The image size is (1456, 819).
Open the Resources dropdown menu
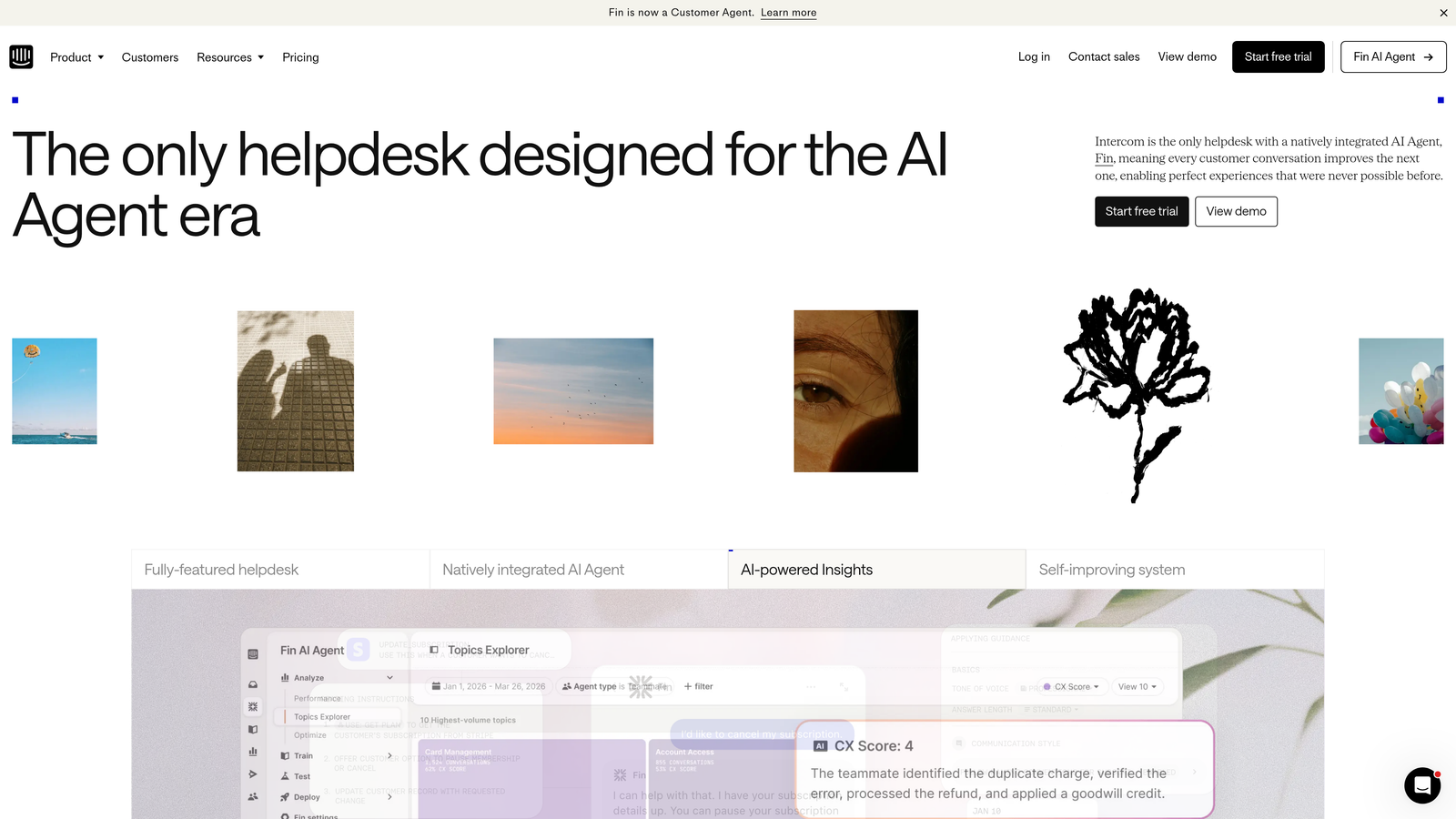(229, 56)
